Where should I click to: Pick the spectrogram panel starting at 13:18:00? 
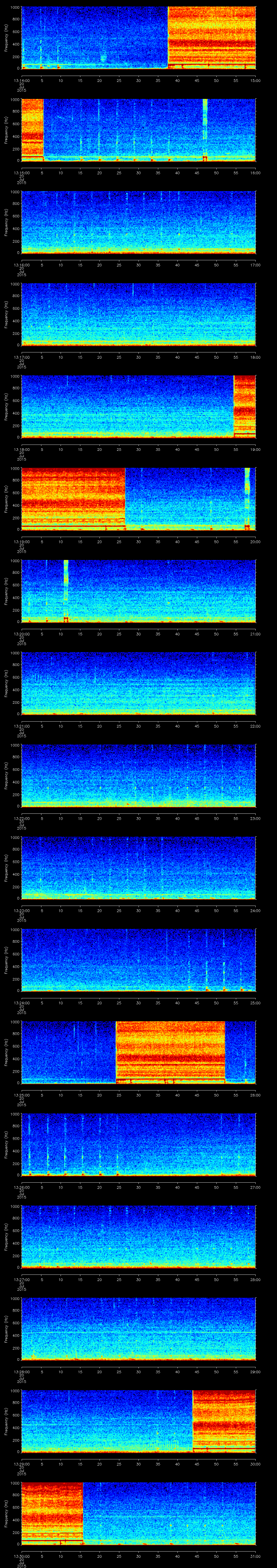[x=138, y=407]
